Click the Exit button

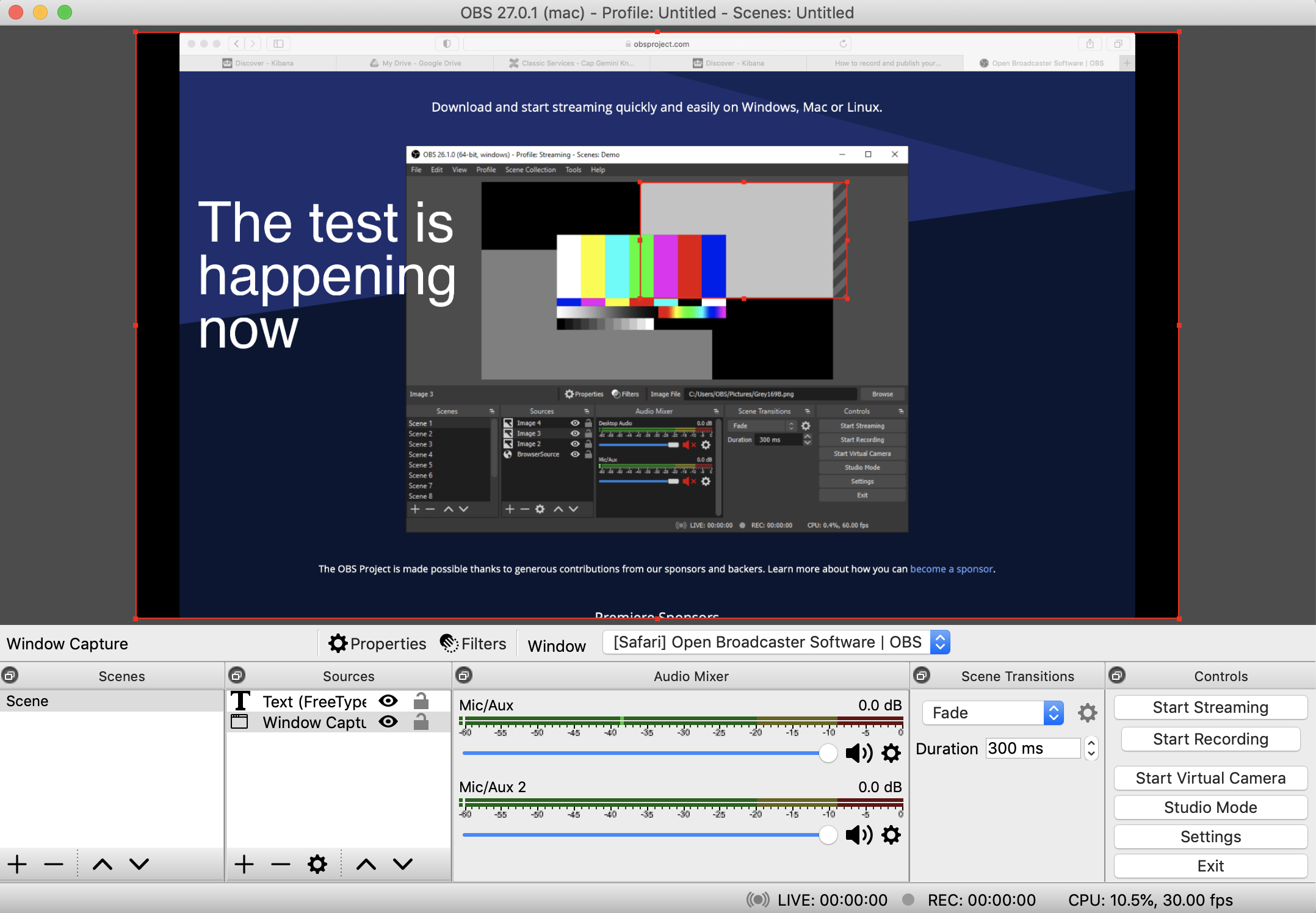(x=1210, y=866)
